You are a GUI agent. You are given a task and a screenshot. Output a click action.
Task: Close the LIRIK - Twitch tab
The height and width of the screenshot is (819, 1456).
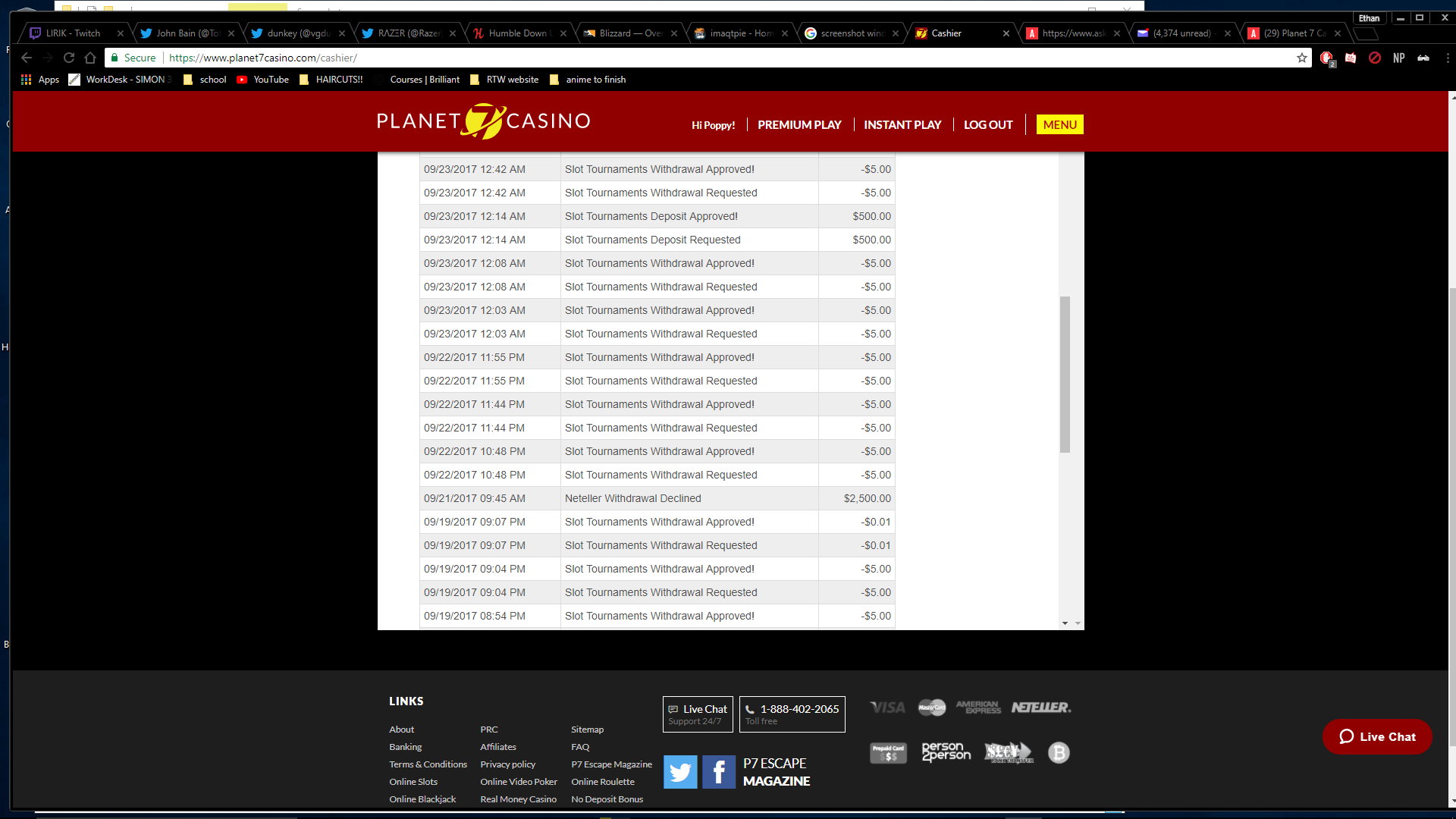[120, 33]
